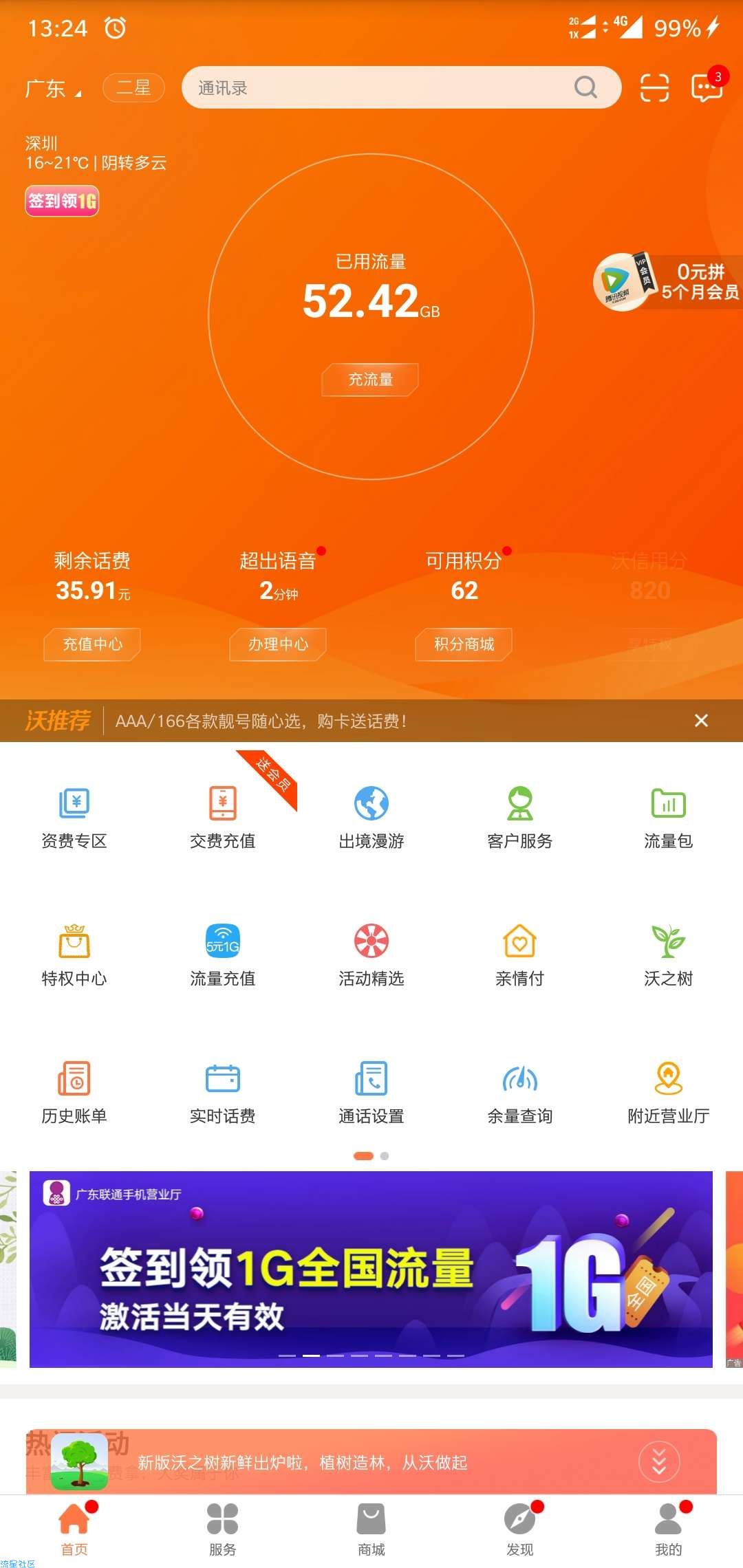Open 历史账单 icon
Screen dimensions: 743x1568
pyautogui.click(x=74, y=1078)
